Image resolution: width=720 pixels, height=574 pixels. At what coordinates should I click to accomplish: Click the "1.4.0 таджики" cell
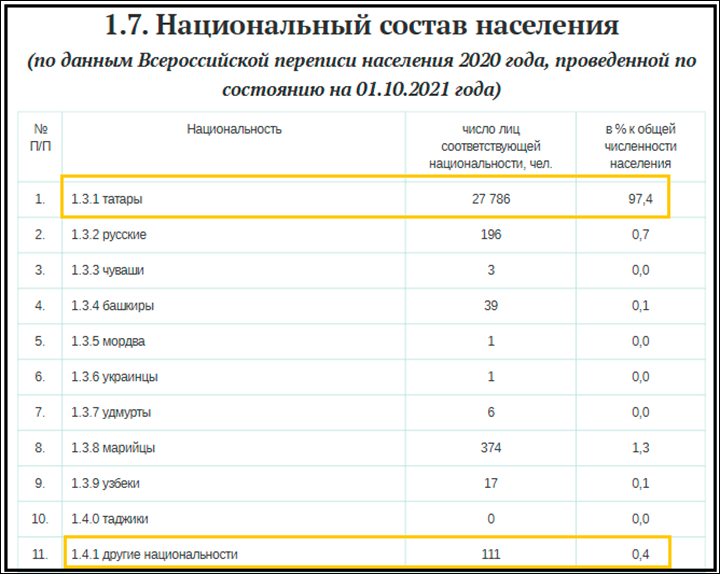pyautogui.click(x=110, y=519)
